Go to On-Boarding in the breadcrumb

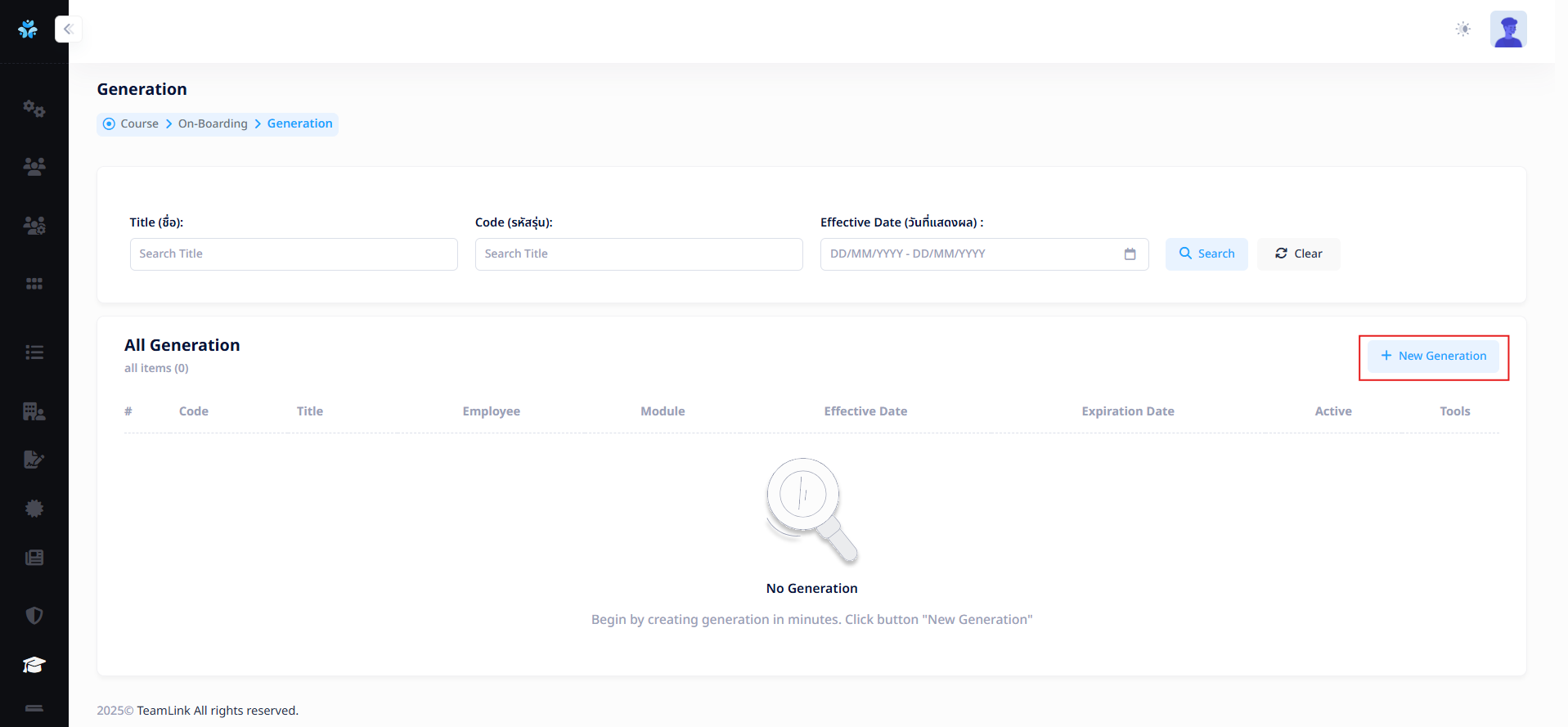(x=213, y=123)
